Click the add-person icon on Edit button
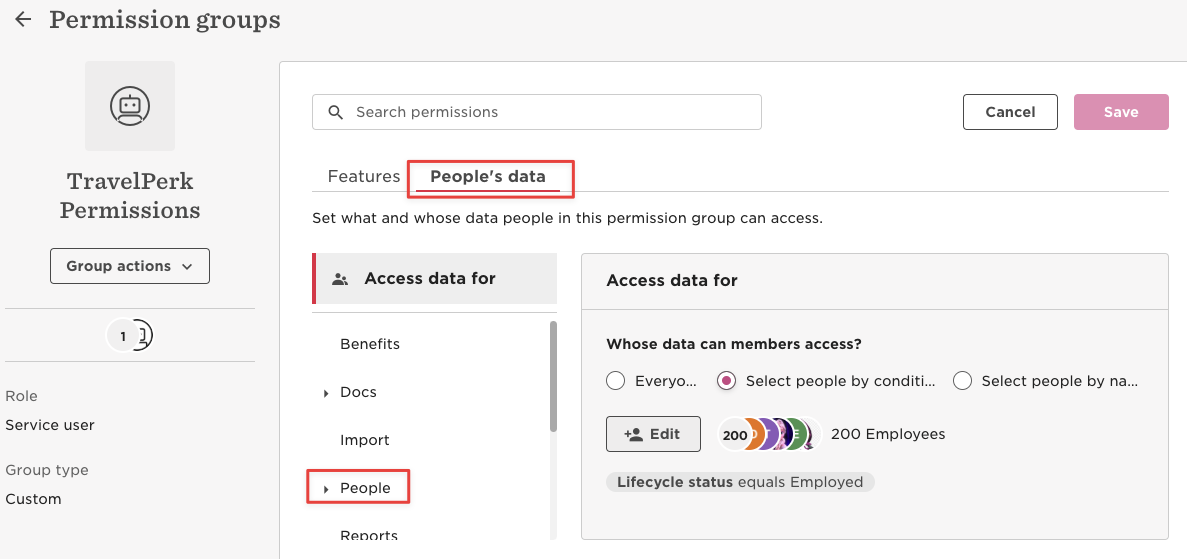Viewport: 1187px width, 559px height. [634, 434]
